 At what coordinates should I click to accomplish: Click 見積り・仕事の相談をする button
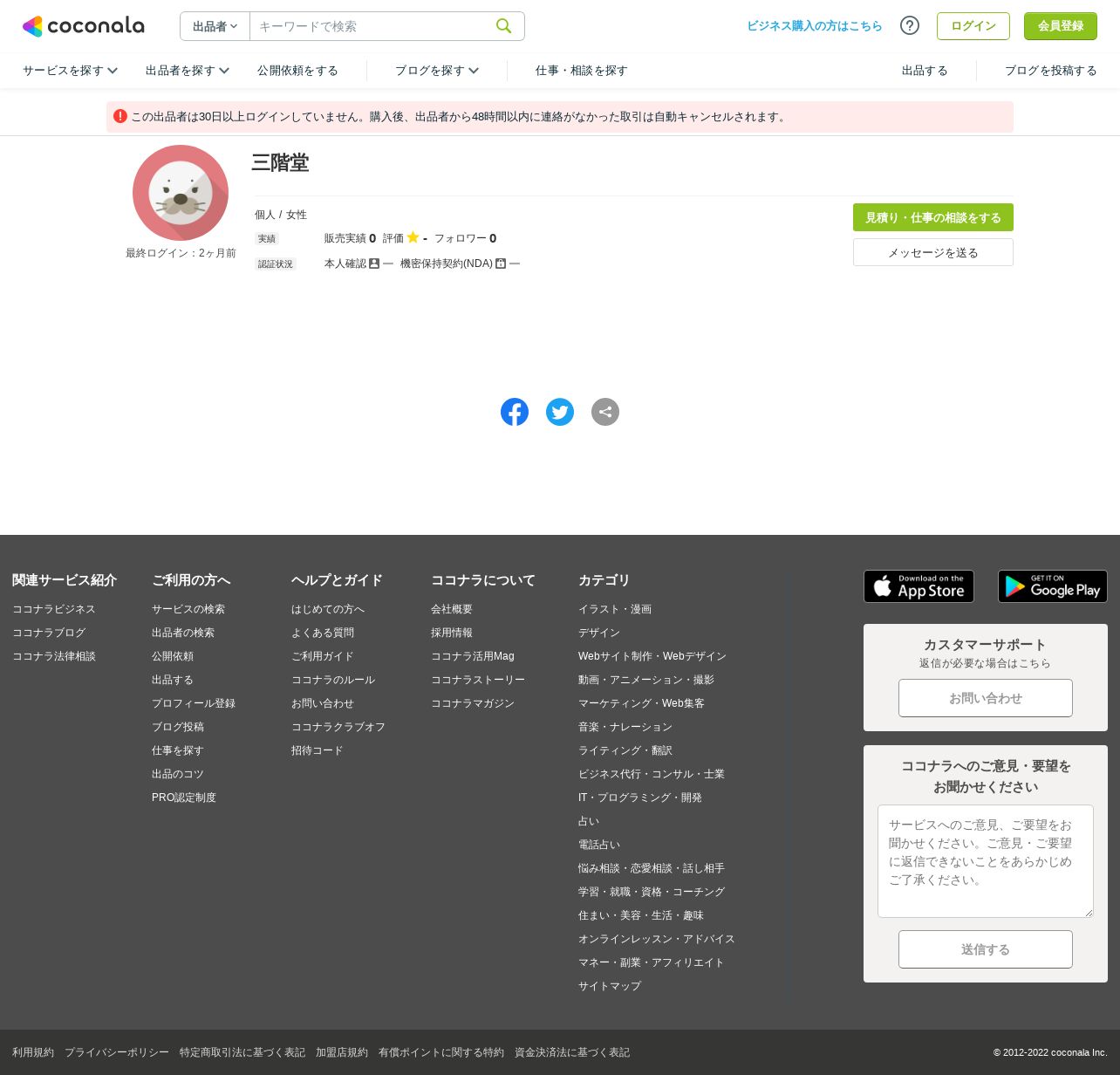[x=933, y=217]
